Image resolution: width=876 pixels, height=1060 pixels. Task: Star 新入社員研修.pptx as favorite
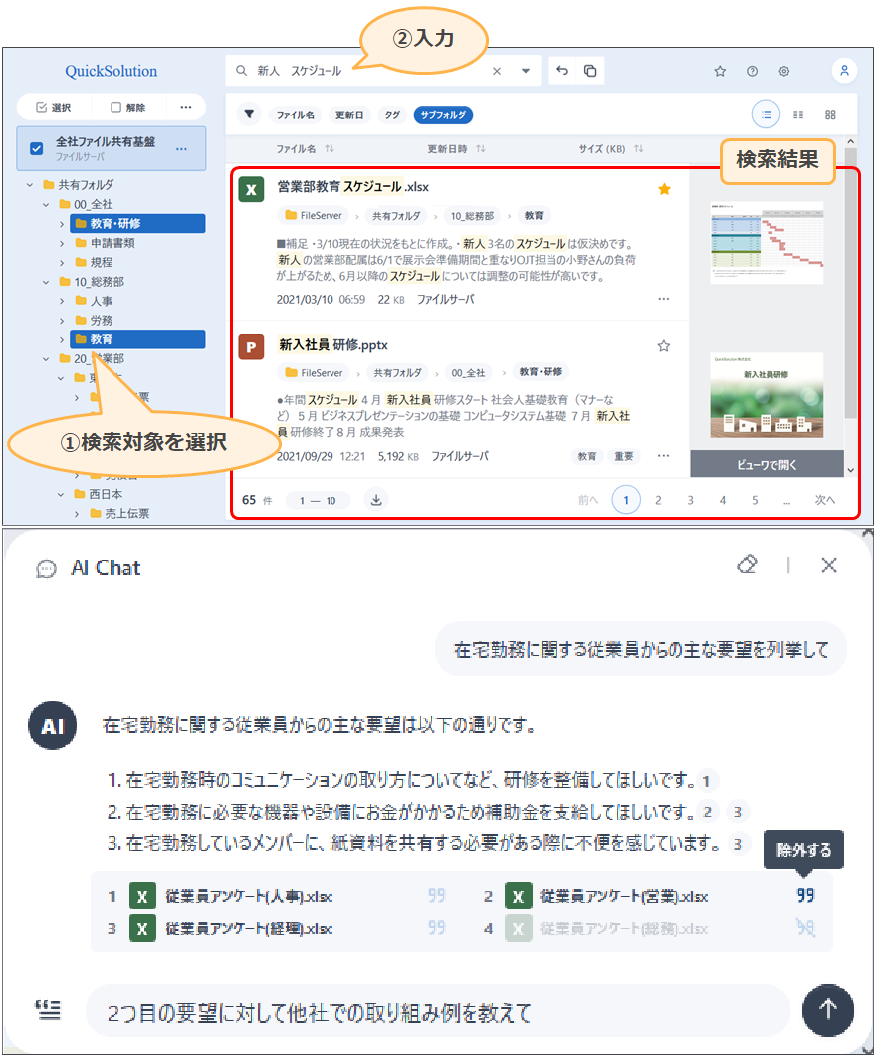tap(664, 345)
